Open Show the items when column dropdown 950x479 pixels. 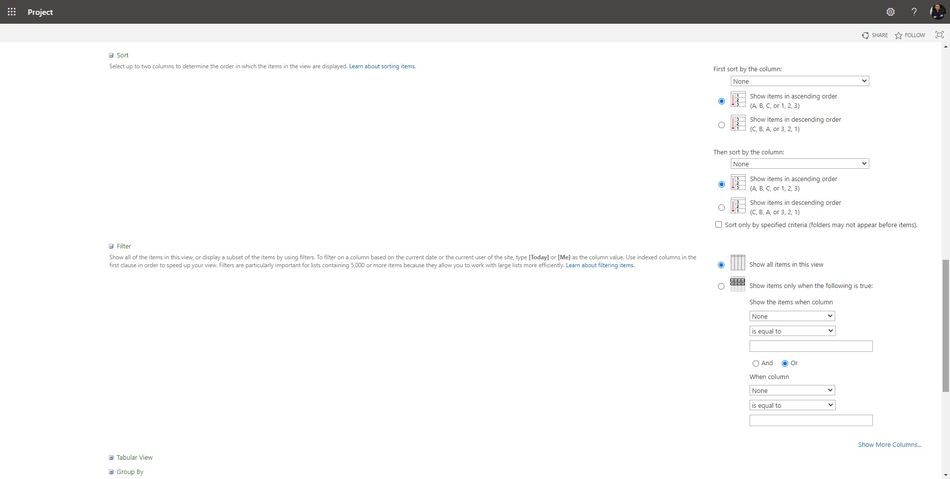pos(792,316)
